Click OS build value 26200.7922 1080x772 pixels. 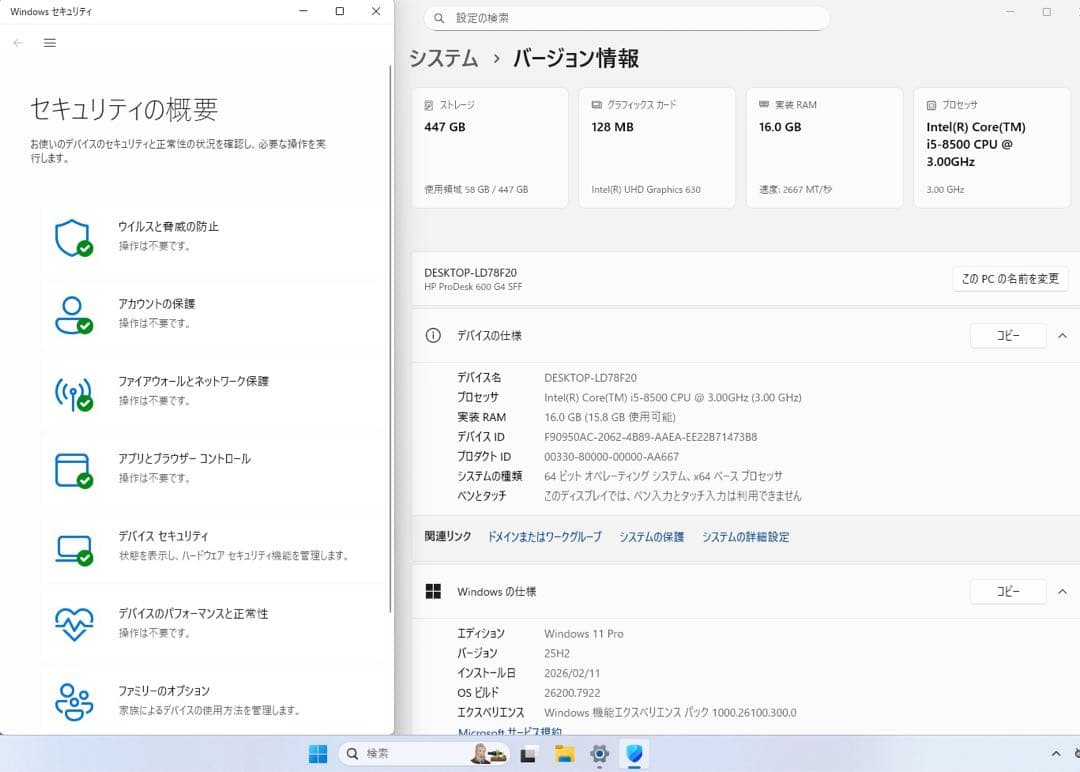(x=572, y=693)
